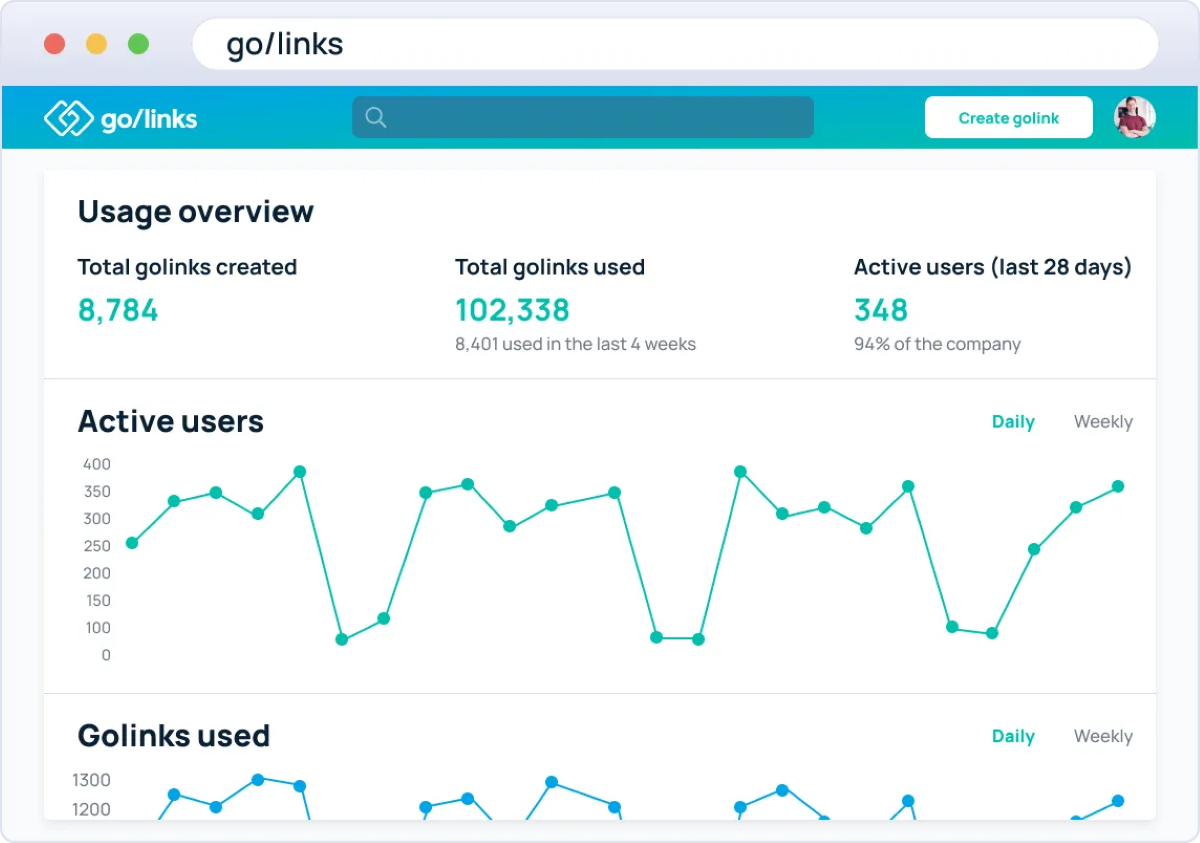Select Daily tab in Active users chart
The height and width of the screenshot is (843, 1200).
(1013, 422)
